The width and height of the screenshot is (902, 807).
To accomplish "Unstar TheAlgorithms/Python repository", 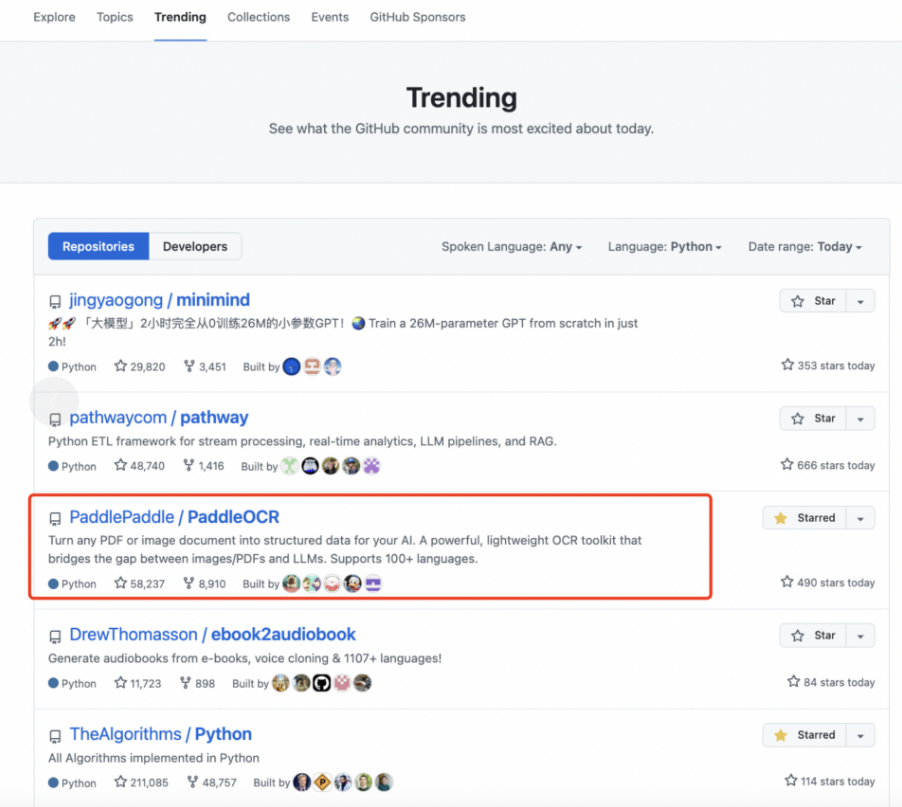I will 804,735.
